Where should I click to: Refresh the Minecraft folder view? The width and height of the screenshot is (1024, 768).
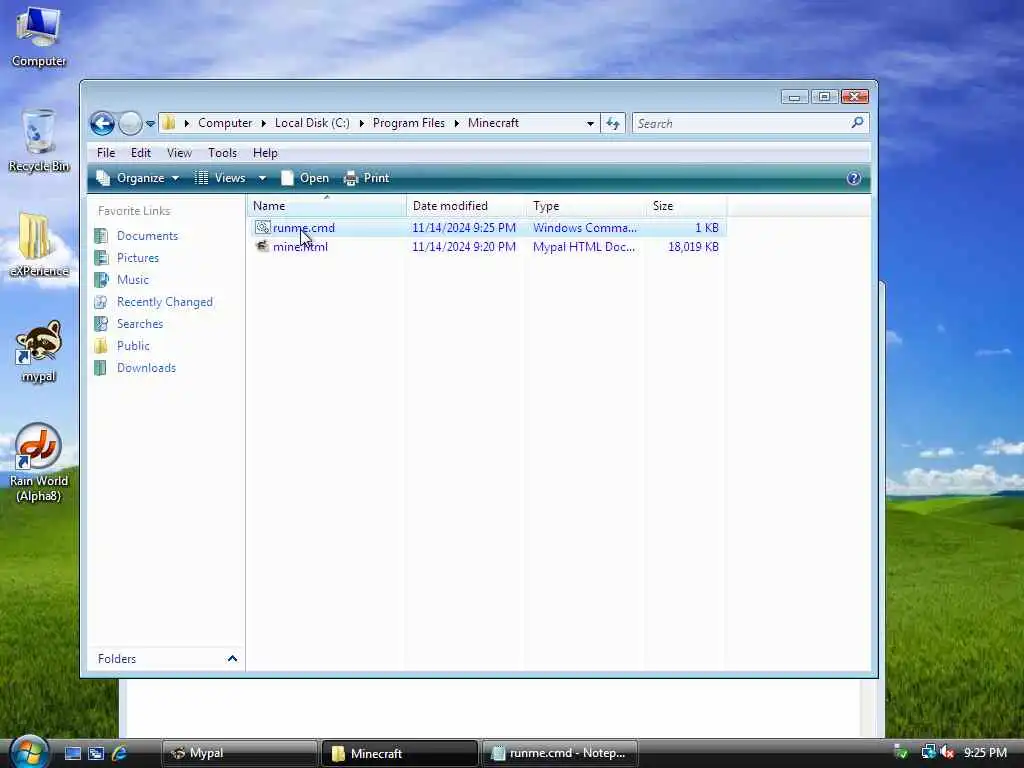click(613, 123)
